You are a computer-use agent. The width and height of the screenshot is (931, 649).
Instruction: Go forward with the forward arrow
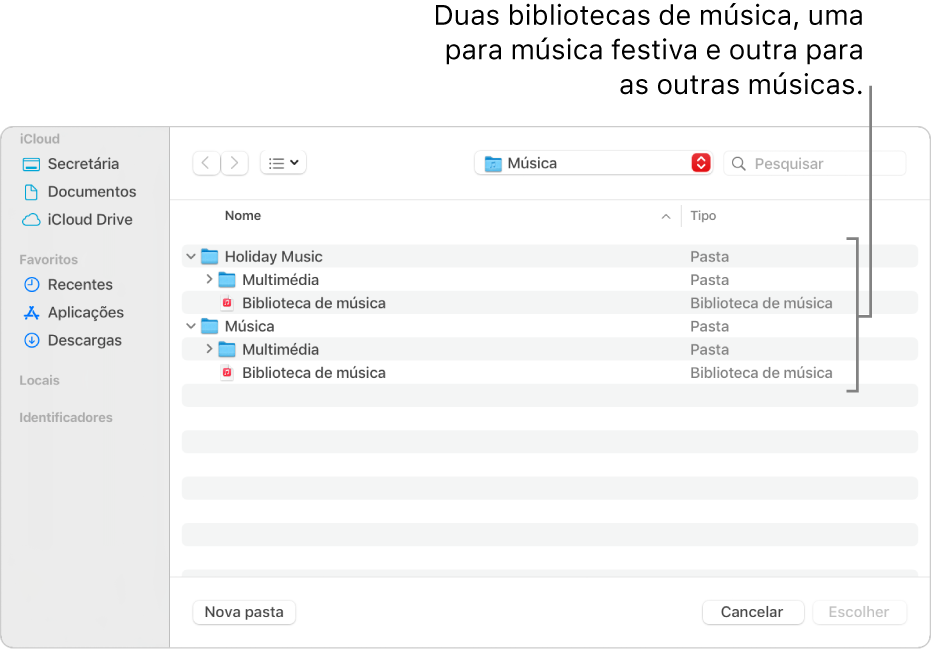coord(235,163)
